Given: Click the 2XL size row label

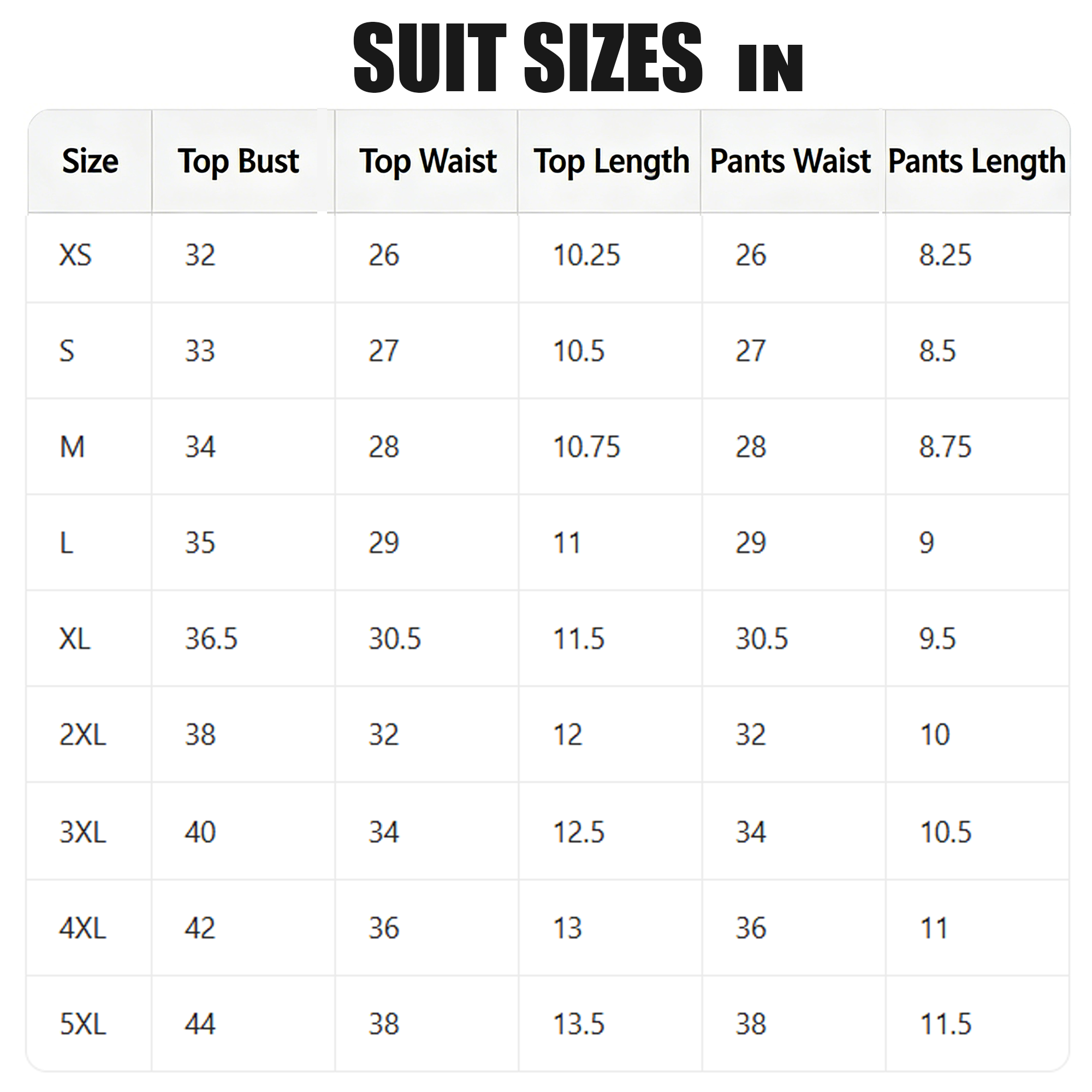Looking at the screenshot, I should (82, 735).
